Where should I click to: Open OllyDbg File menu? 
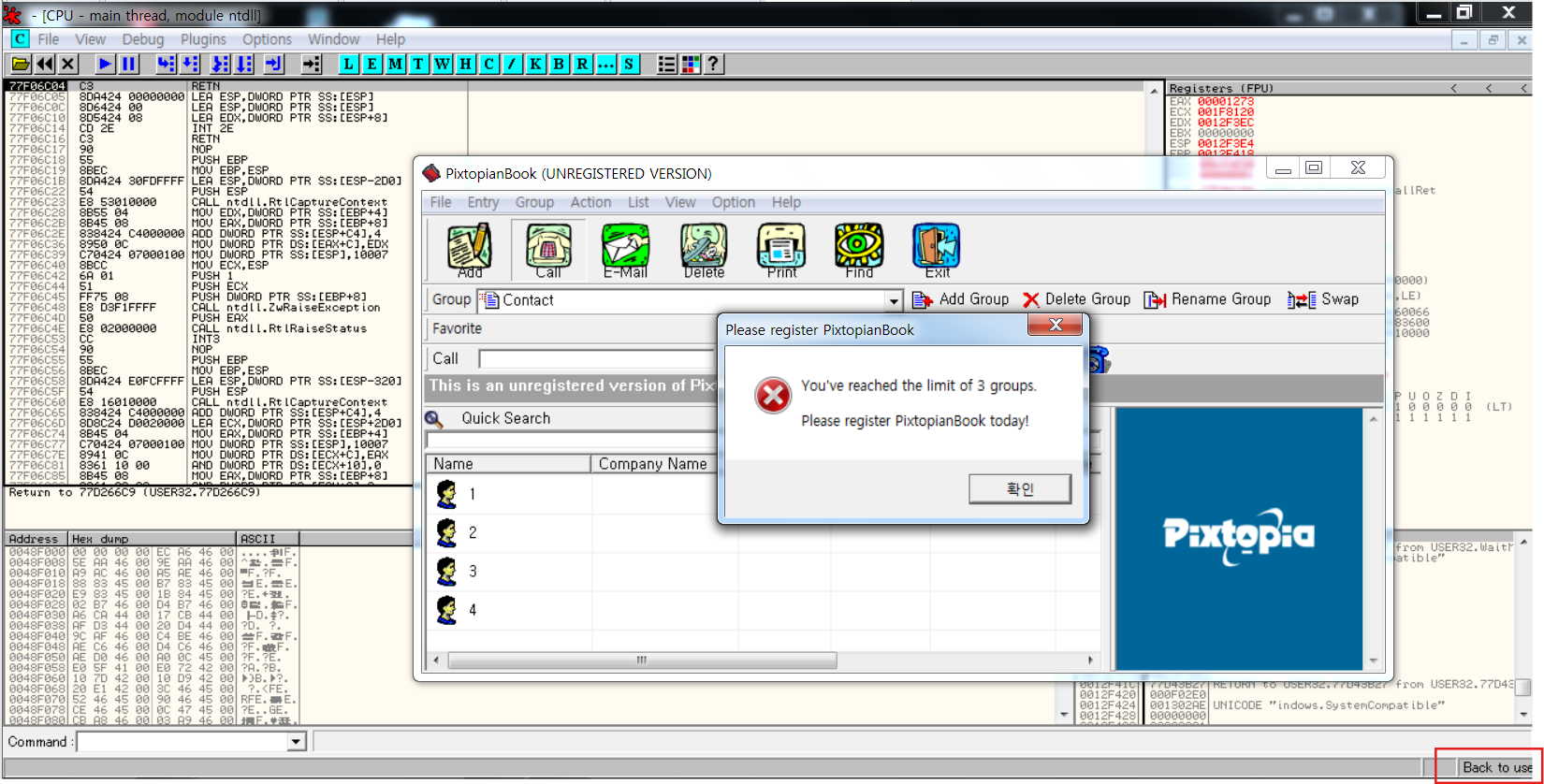click(49, 39)
